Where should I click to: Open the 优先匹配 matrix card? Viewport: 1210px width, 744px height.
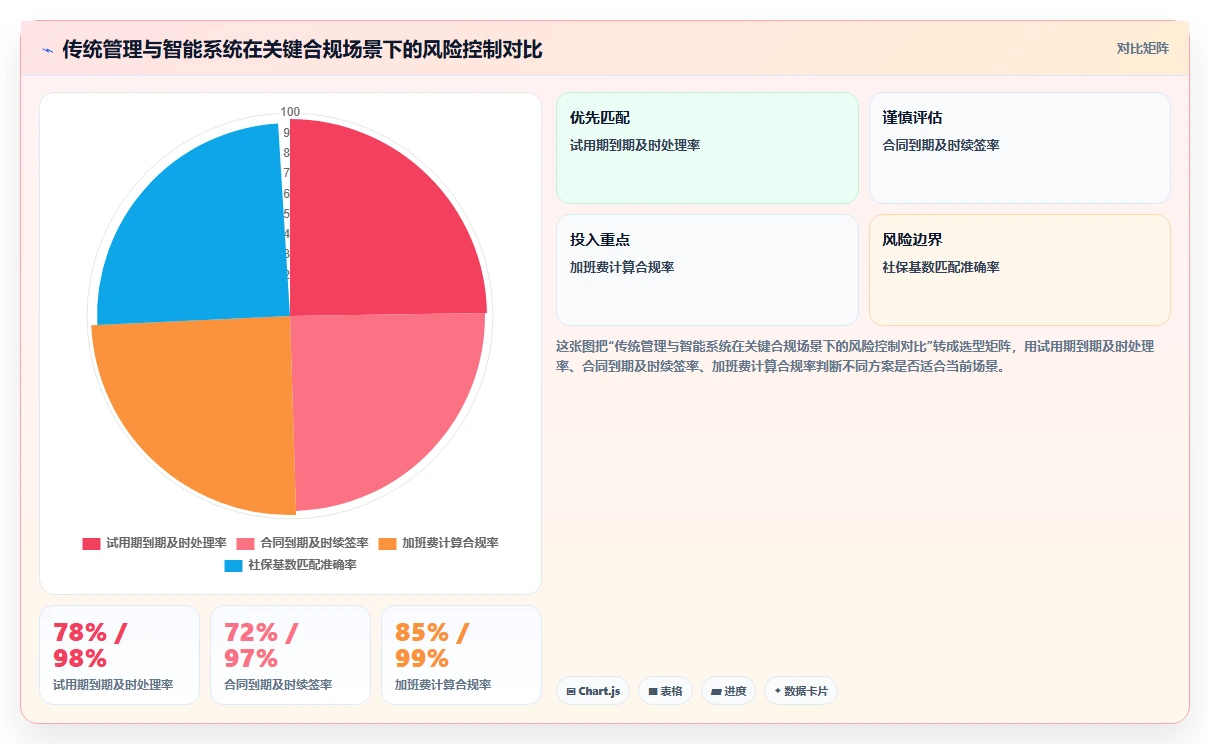pos(707,148)
